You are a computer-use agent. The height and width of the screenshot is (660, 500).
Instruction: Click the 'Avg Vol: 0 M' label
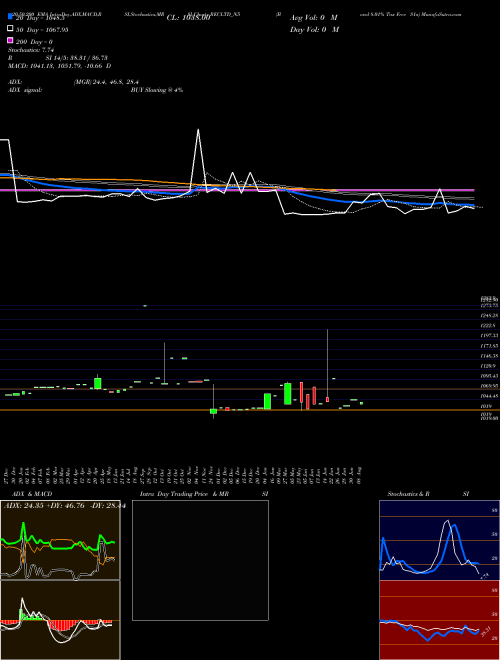click(314, 18)
